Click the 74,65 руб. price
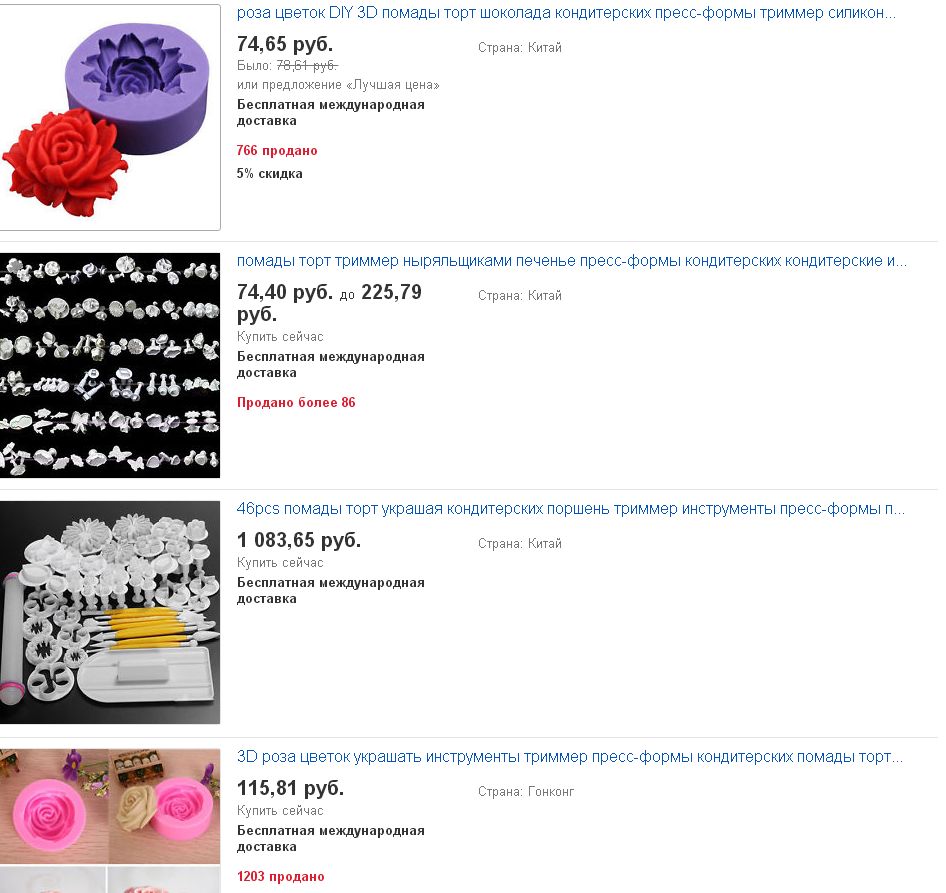This screenshot has width=946, height=893. point(285,44)
